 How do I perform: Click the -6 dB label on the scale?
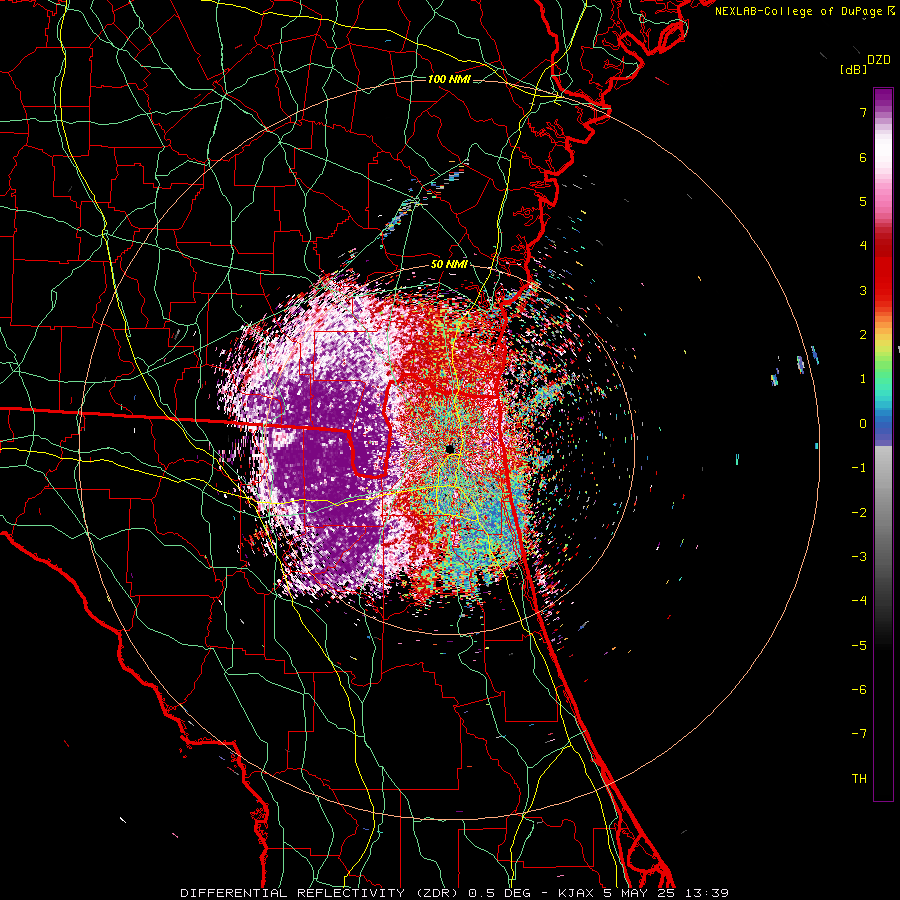coord(859,690)
